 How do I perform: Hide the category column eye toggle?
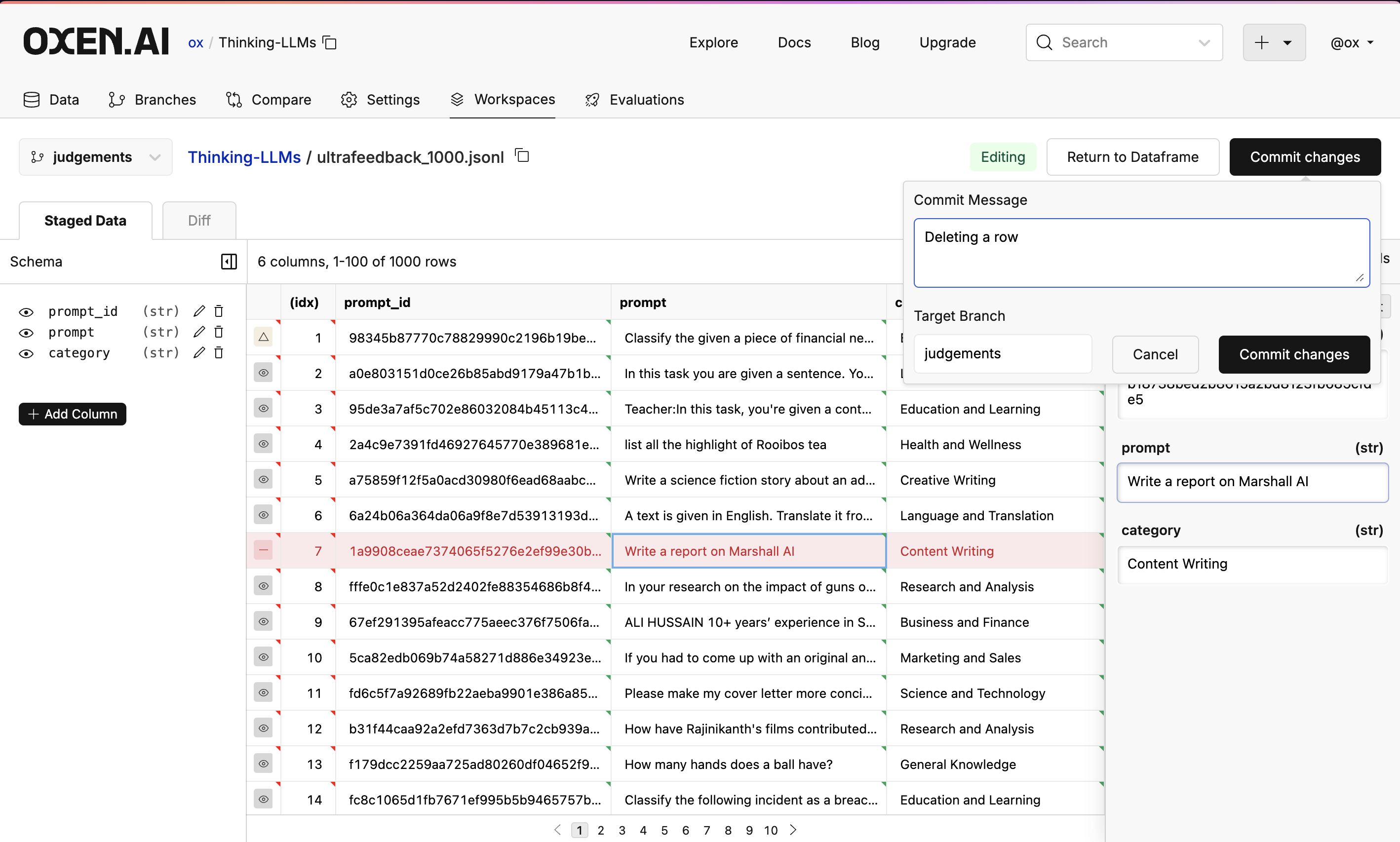click(x=26, y=353)
